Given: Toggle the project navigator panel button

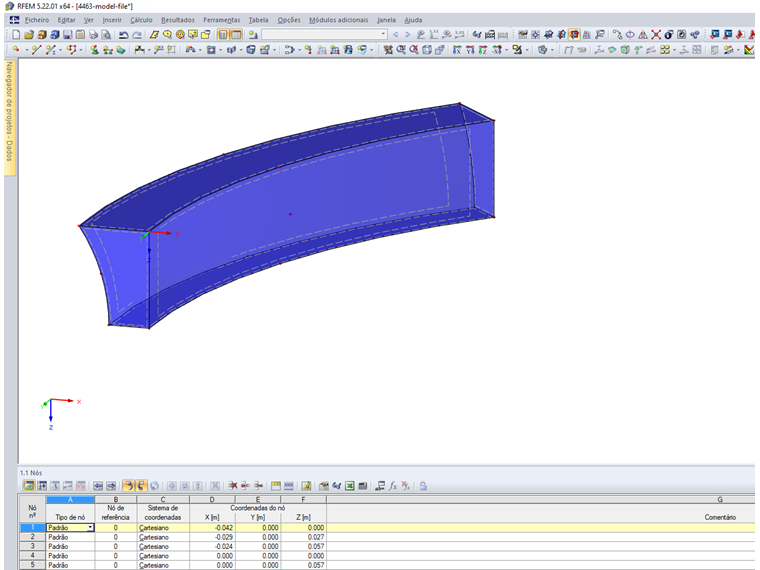Looking at the screenshot, I should (x=223, y=34).
